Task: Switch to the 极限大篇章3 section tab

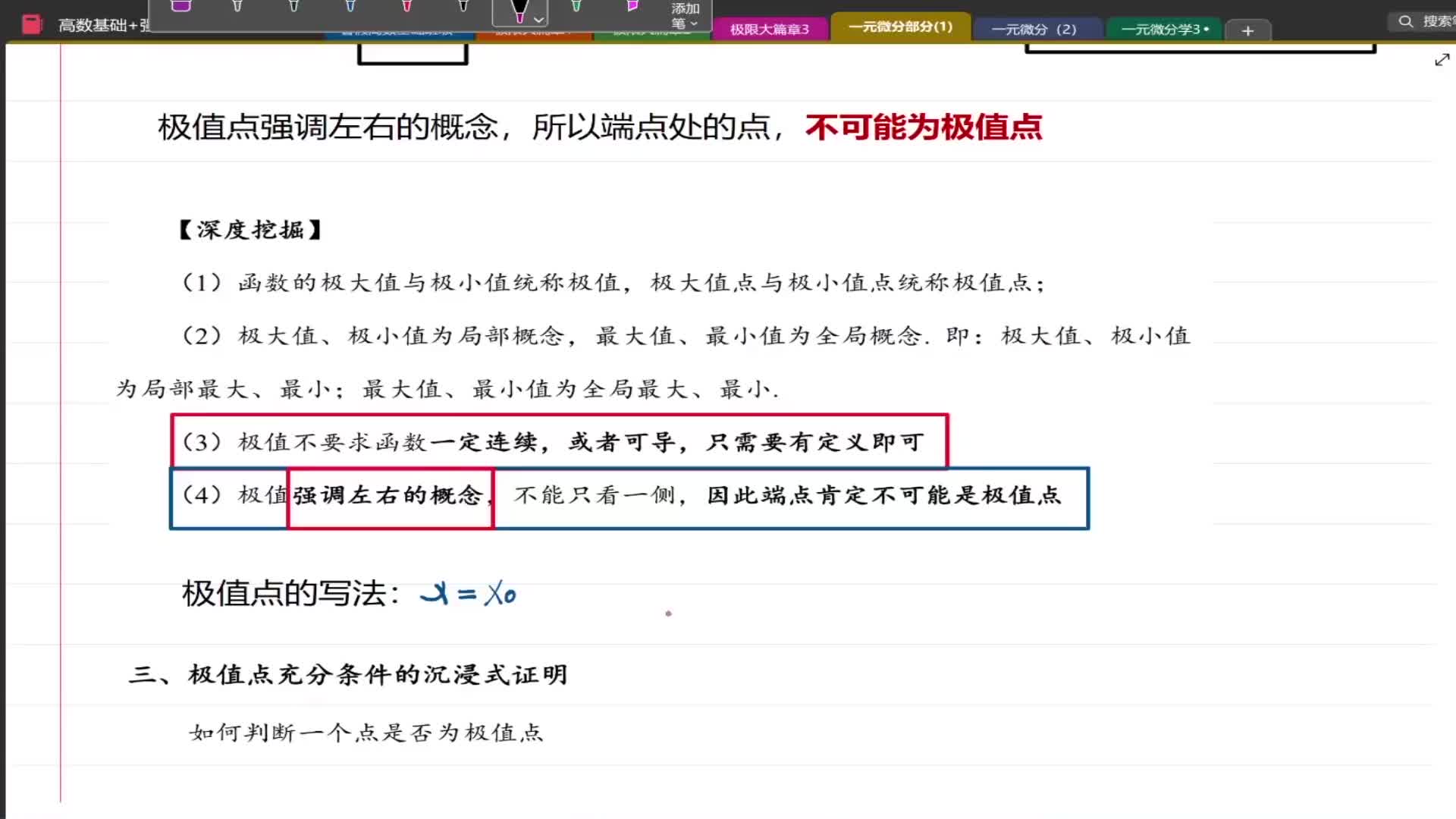Action: point(769,29)
